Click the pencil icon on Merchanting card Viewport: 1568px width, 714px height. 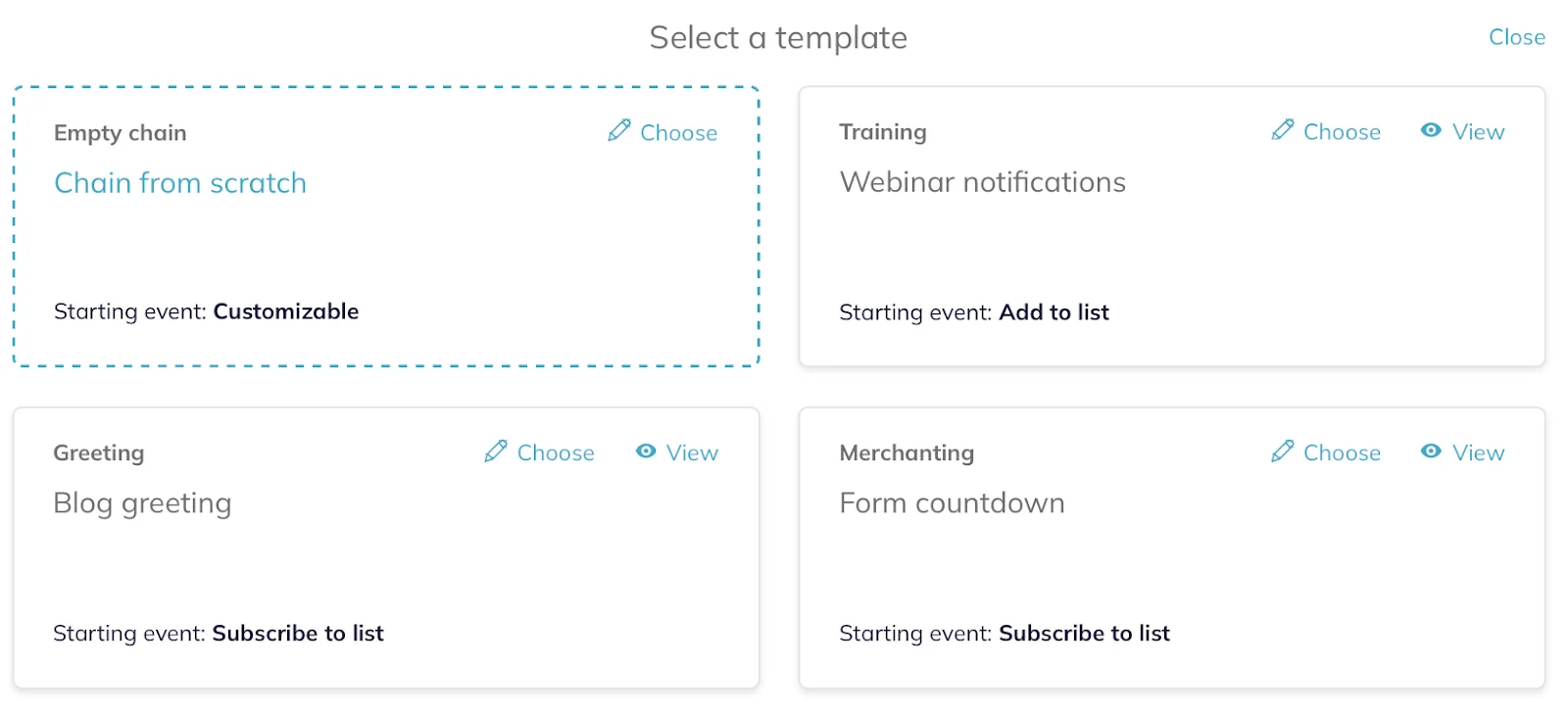tap(1282, 451)
